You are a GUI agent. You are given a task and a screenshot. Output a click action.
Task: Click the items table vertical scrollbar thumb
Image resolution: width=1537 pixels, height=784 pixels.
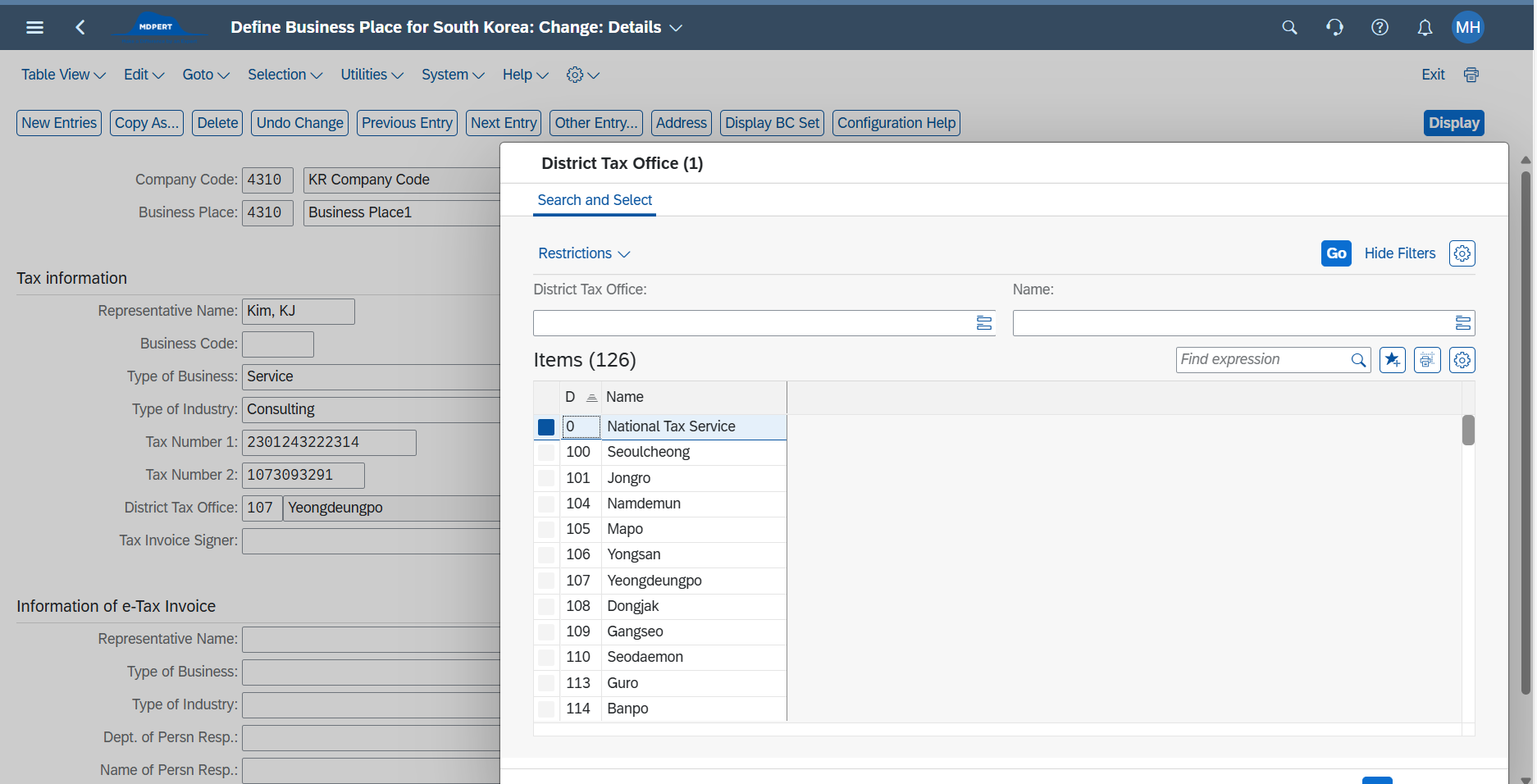pos(1468,430)
